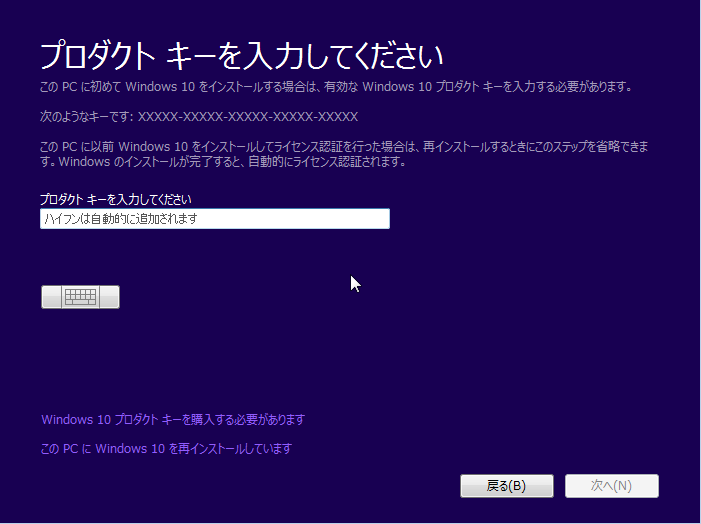Viewport: 701px width, 524px height.
Task: Click the sample key text XXXXX-XXXXX-XXXXX-XXXXX-XXXXX
Action: coord(248,117)
